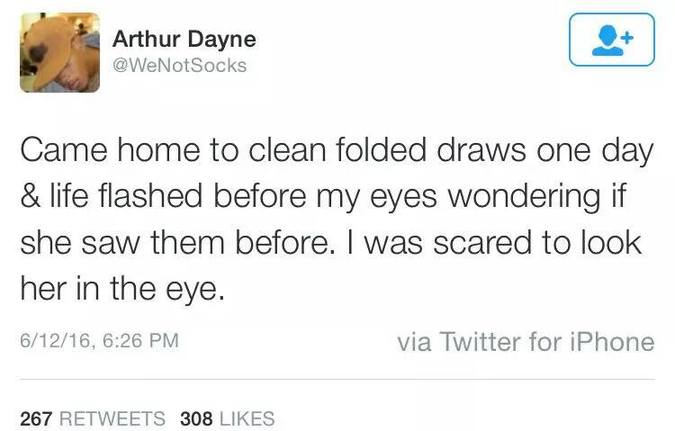Open the @WeNotSocks handle
The height and width of the screenshot is (431, 675).
[179, 66]
